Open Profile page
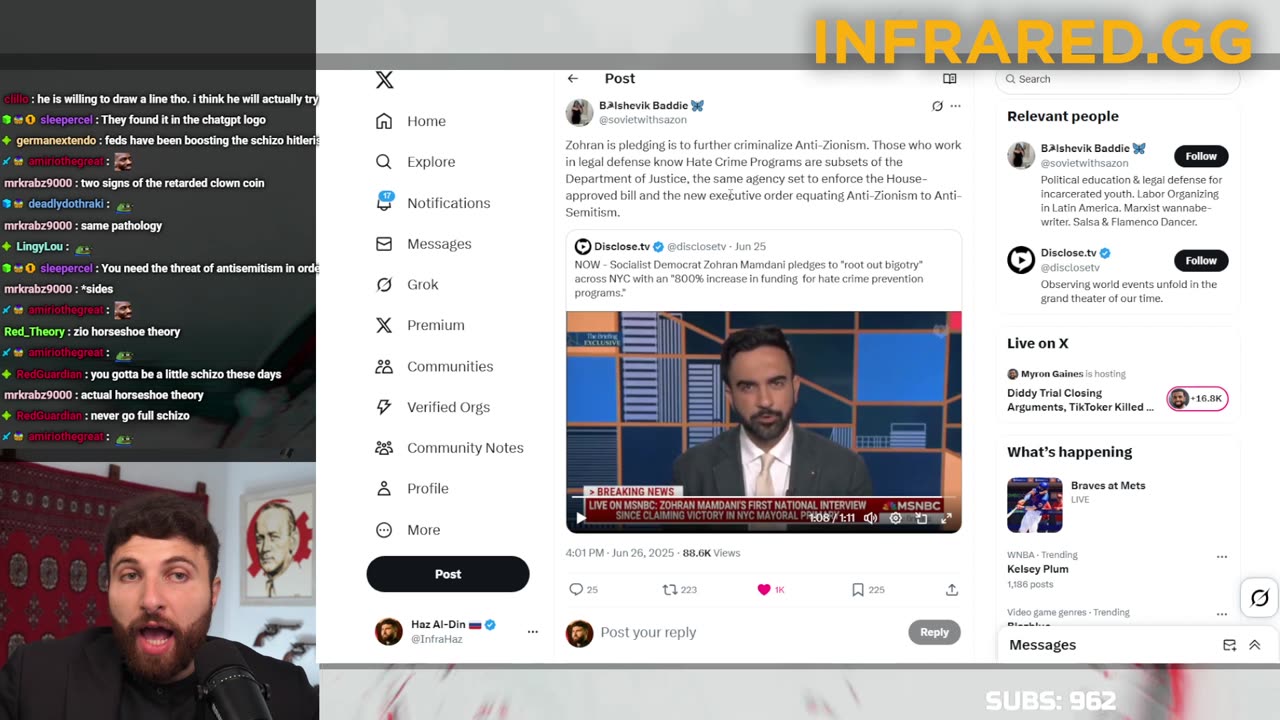This screenshot has height=720, width=1280. [x=427, y=489]
